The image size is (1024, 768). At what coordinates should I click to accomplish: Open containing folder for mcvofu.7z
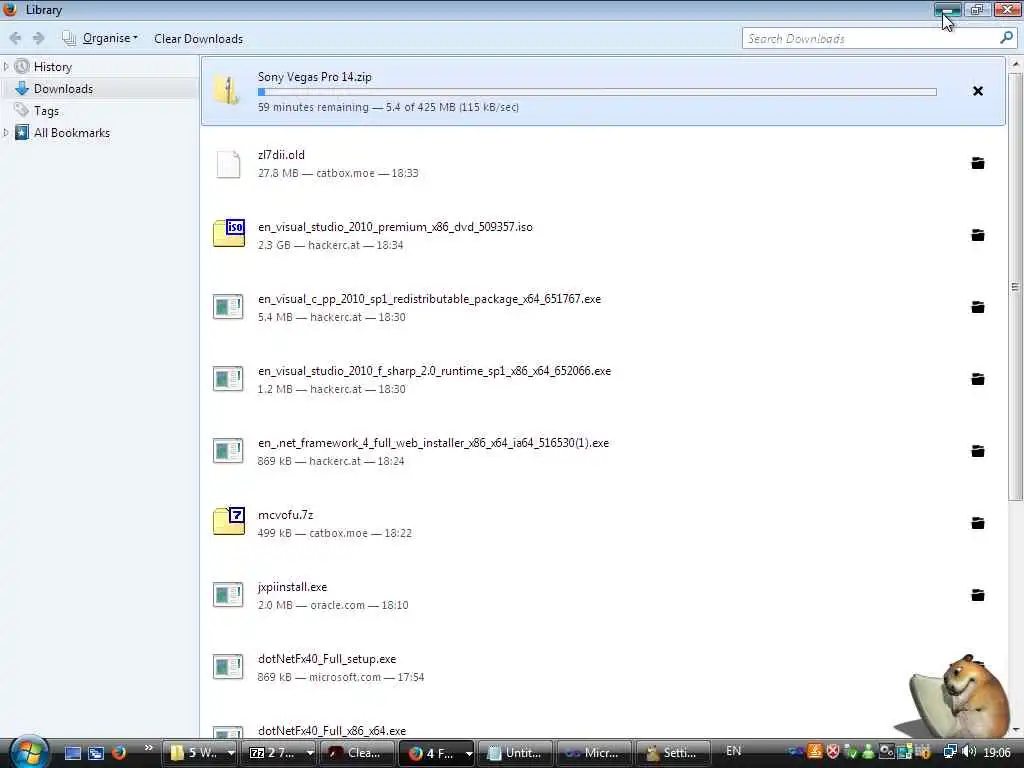coord(978,523)
